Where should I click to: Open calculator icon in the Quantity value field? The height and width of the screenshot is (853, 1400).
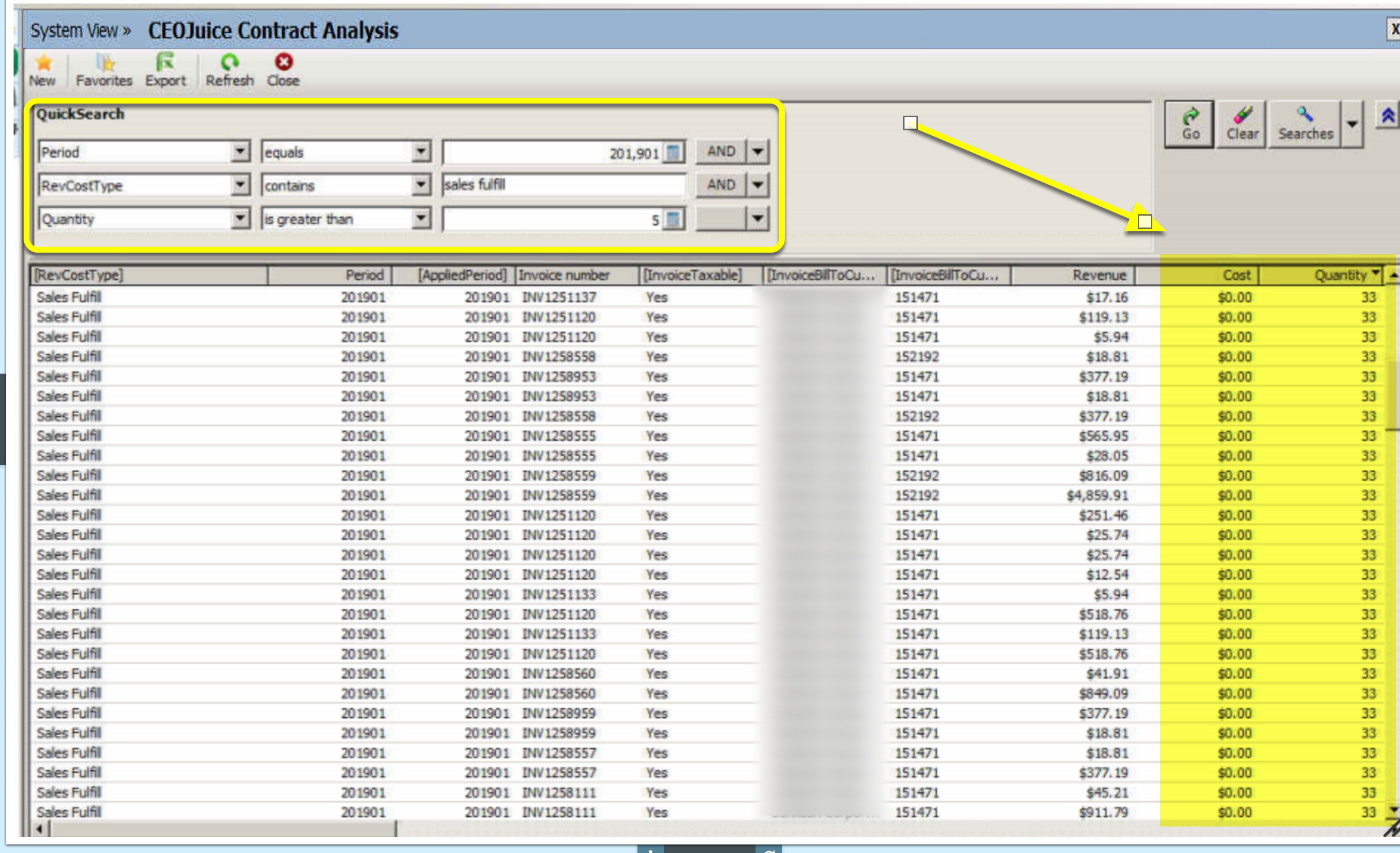point(672,220)
